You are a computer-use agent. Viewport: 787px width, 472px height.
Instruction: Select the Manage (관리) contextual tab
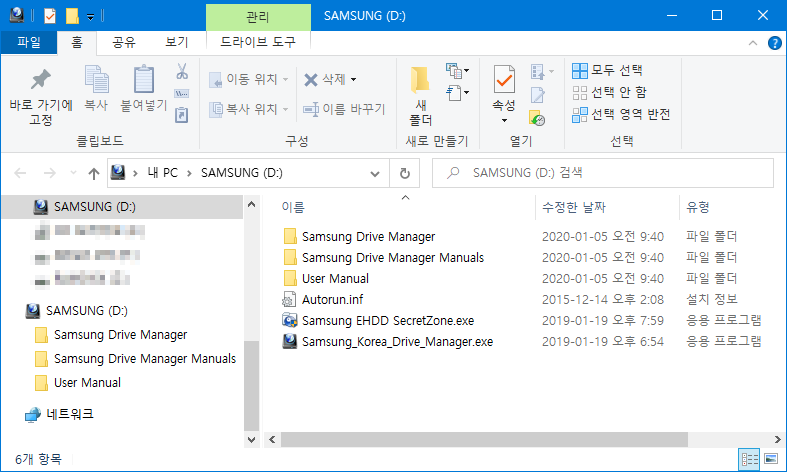[258, 18]
